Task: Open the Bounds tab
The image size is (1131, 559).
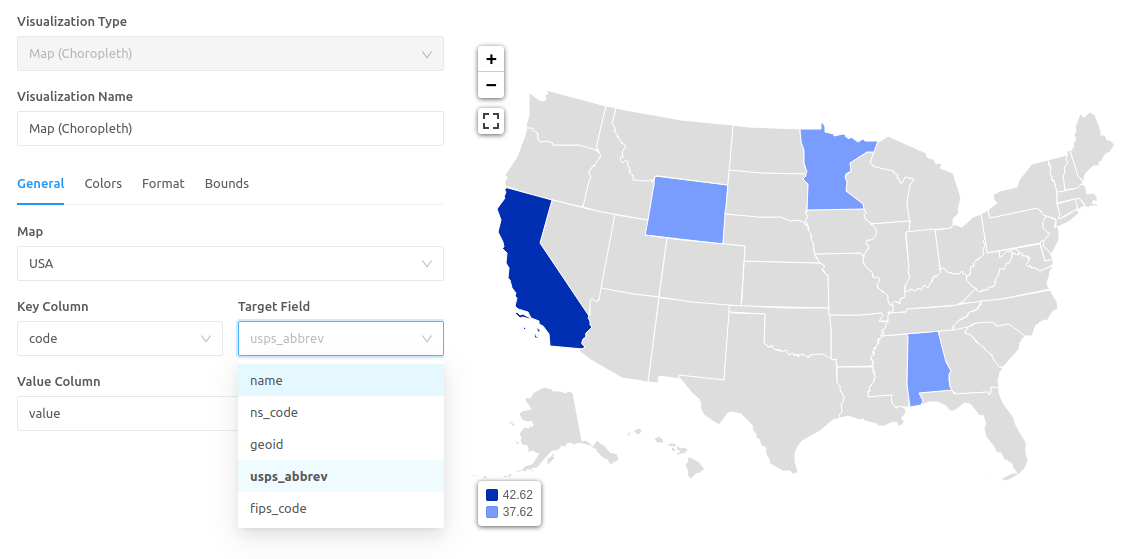Action: (x=226, y=183)
